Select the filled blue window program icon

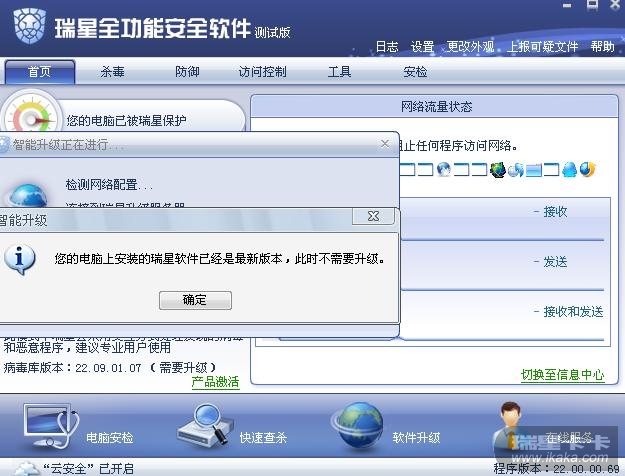pyautogui.click(x=534, y=170)
